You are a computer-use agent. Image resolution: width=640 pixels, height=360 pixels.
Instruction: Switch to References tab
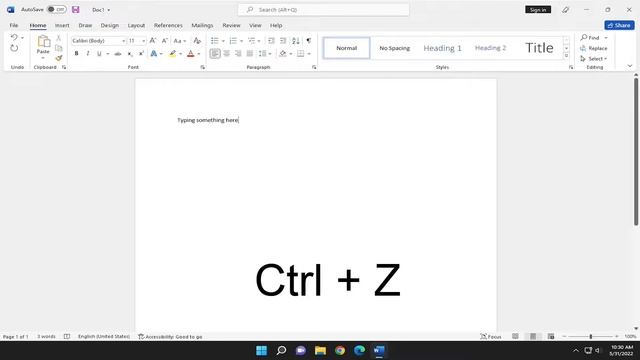click(x=168, y=25)
